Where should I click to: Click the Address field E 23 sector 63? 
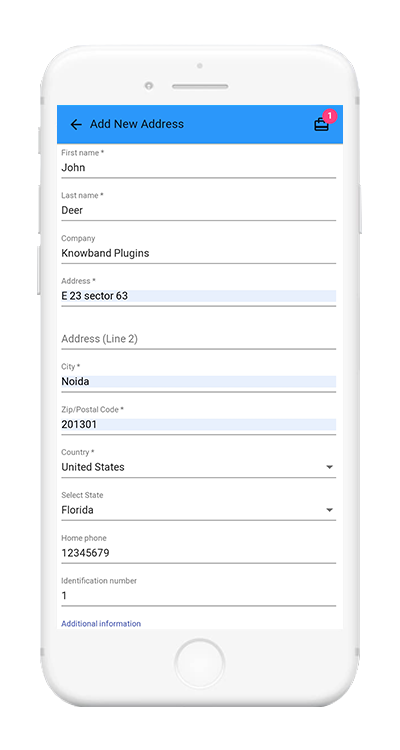pos(199,296)
